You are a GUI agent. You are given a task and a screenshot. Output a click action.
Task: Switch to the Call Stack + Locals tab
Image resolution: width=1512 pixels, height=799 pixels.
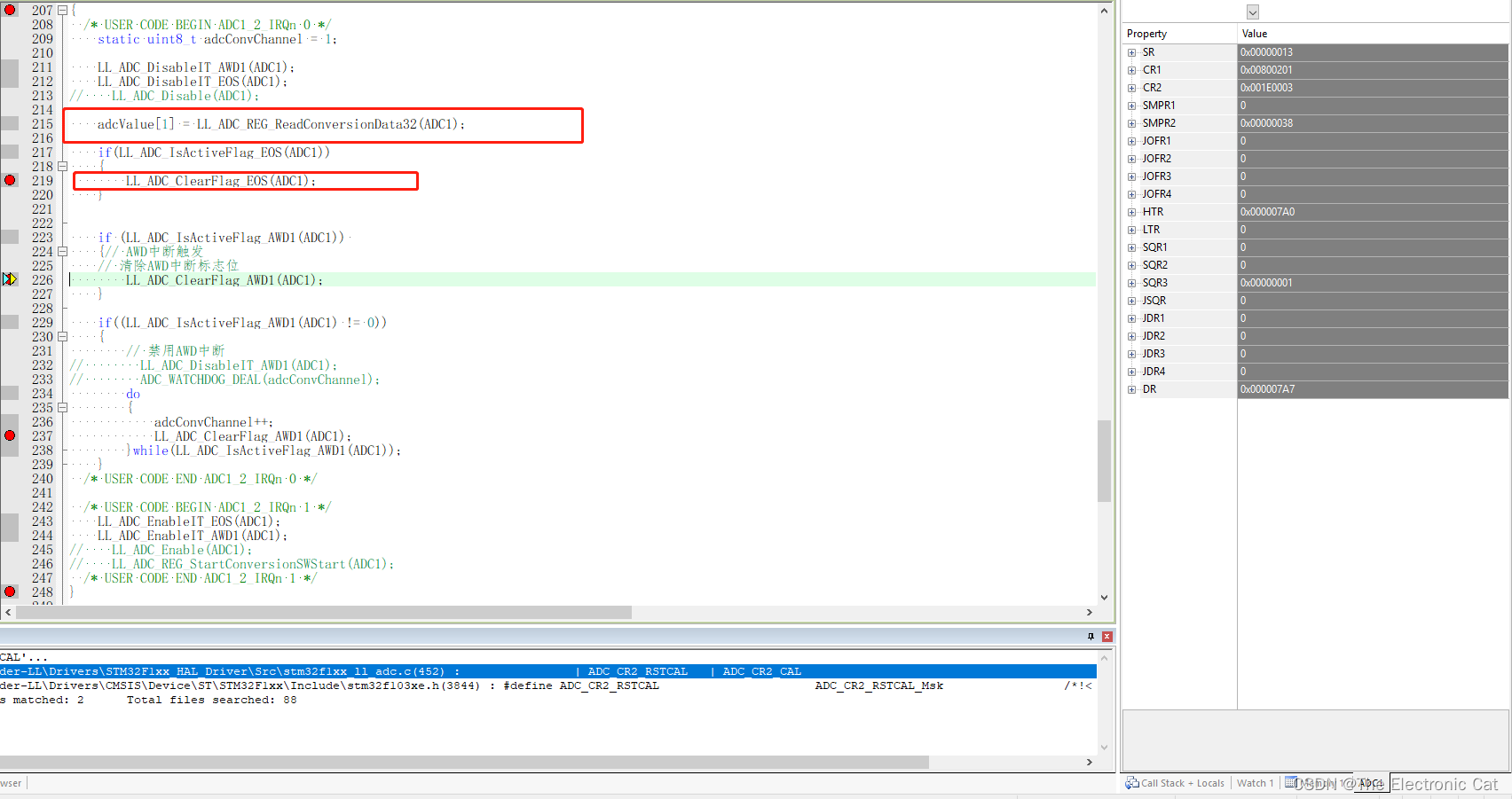1176,783
